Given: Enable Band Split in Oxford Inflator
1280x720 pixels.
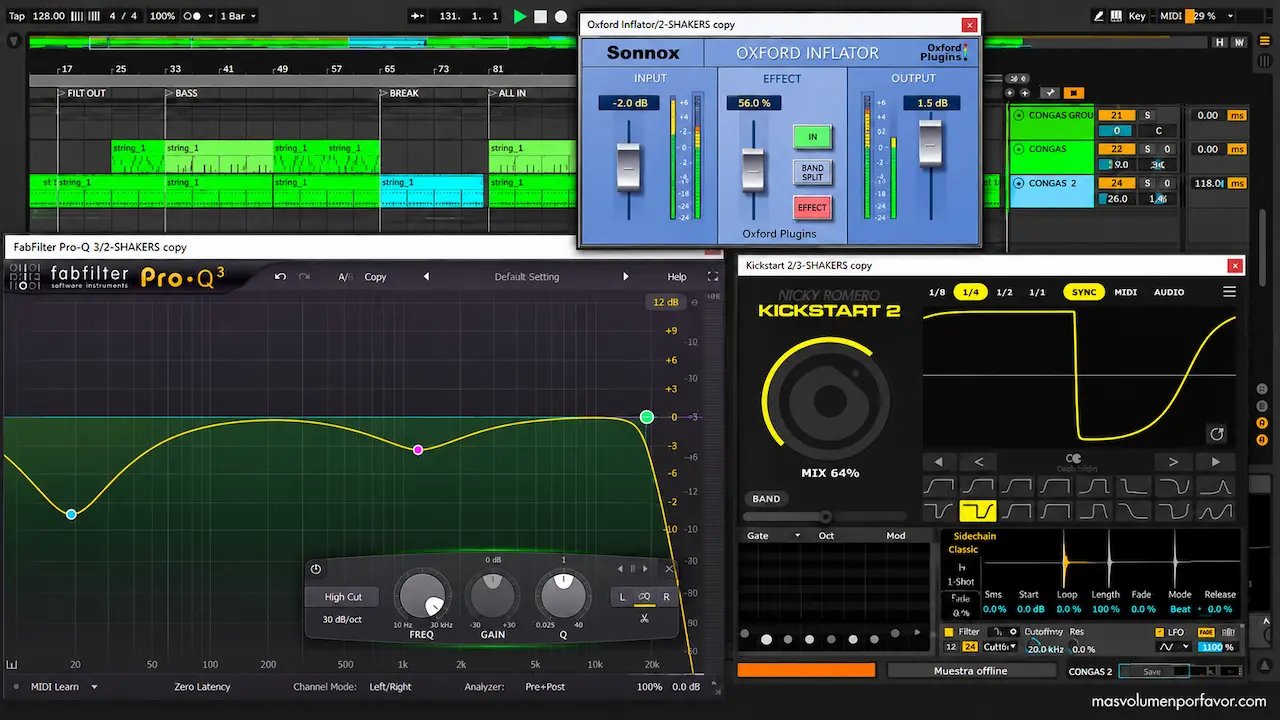Looking at the screenshot, I should pos(812,173).
